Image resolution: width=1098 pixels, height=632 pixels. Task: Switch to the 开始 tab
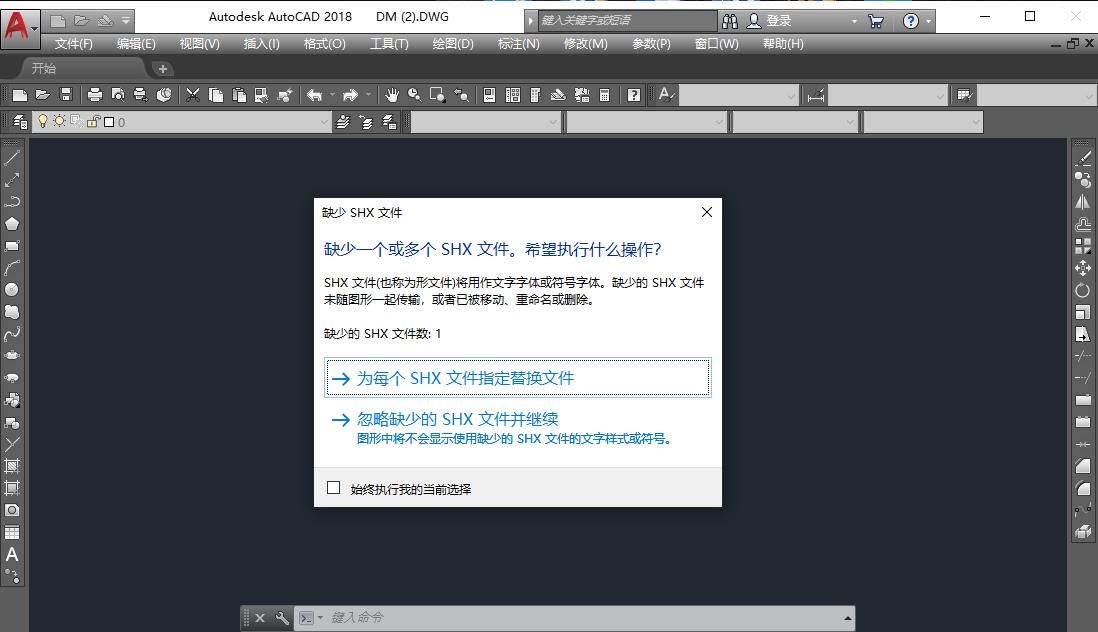click(x=42, y=68)
